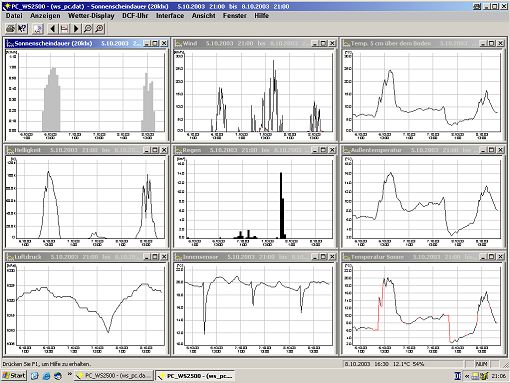The image size is (510, 383).
Task: Click the red time range icon between arrows
Action: (x=64, y=29)
